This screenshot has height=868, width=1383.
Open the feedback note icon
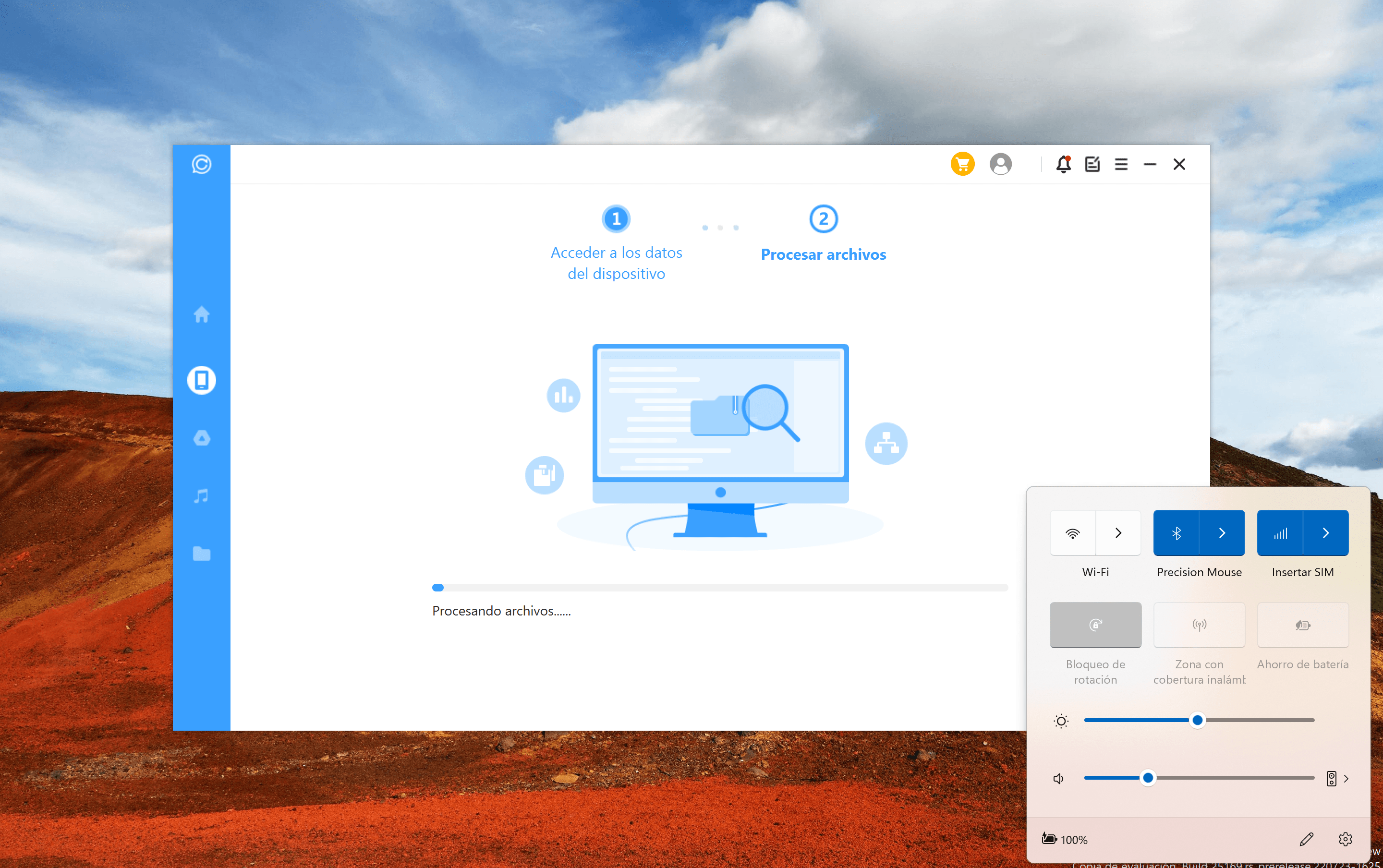1092,164
